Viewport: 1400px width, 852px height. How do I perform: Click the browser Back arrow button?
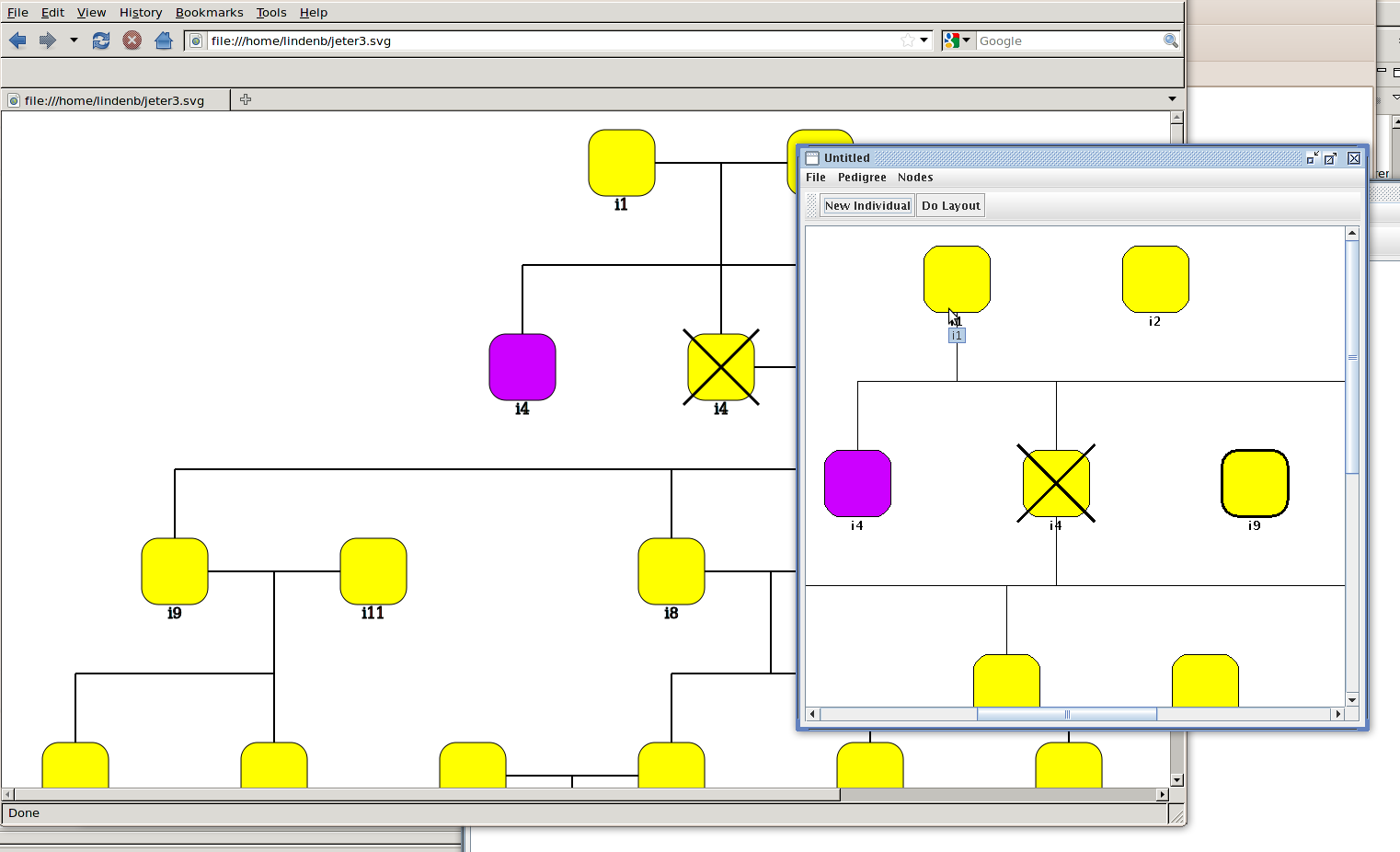point(17,40)
